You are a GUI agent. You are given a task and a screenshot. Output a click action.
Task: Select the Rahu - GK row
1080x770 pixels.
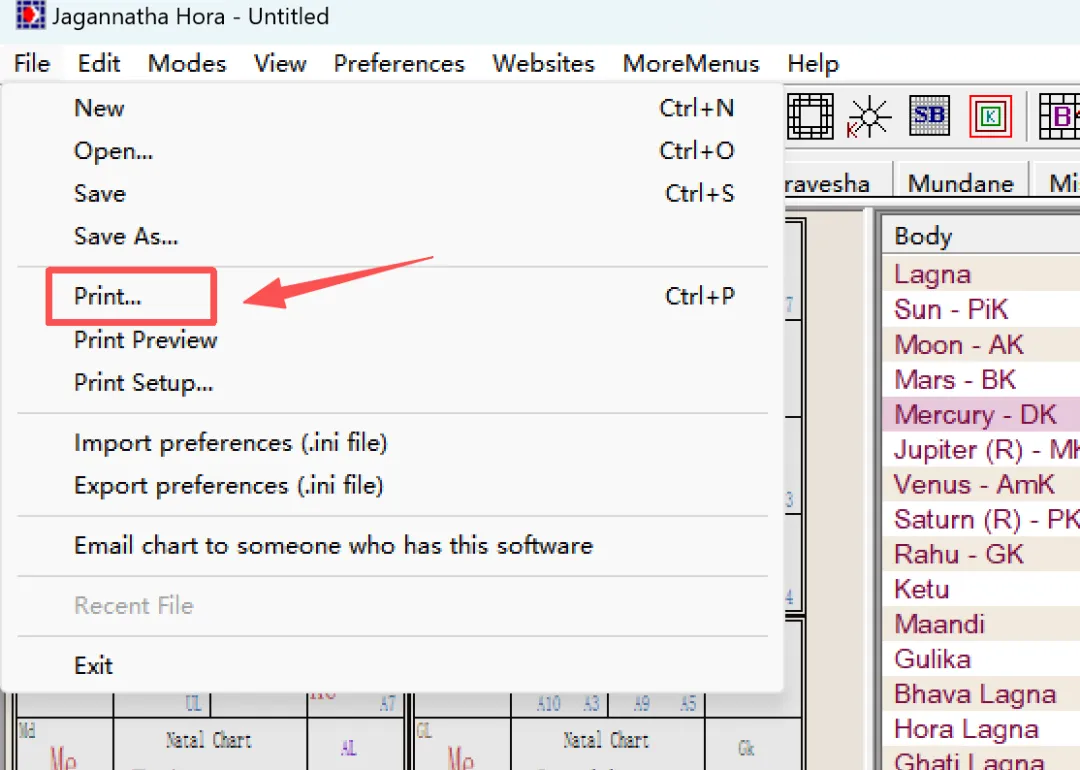[x=981, y=554]
